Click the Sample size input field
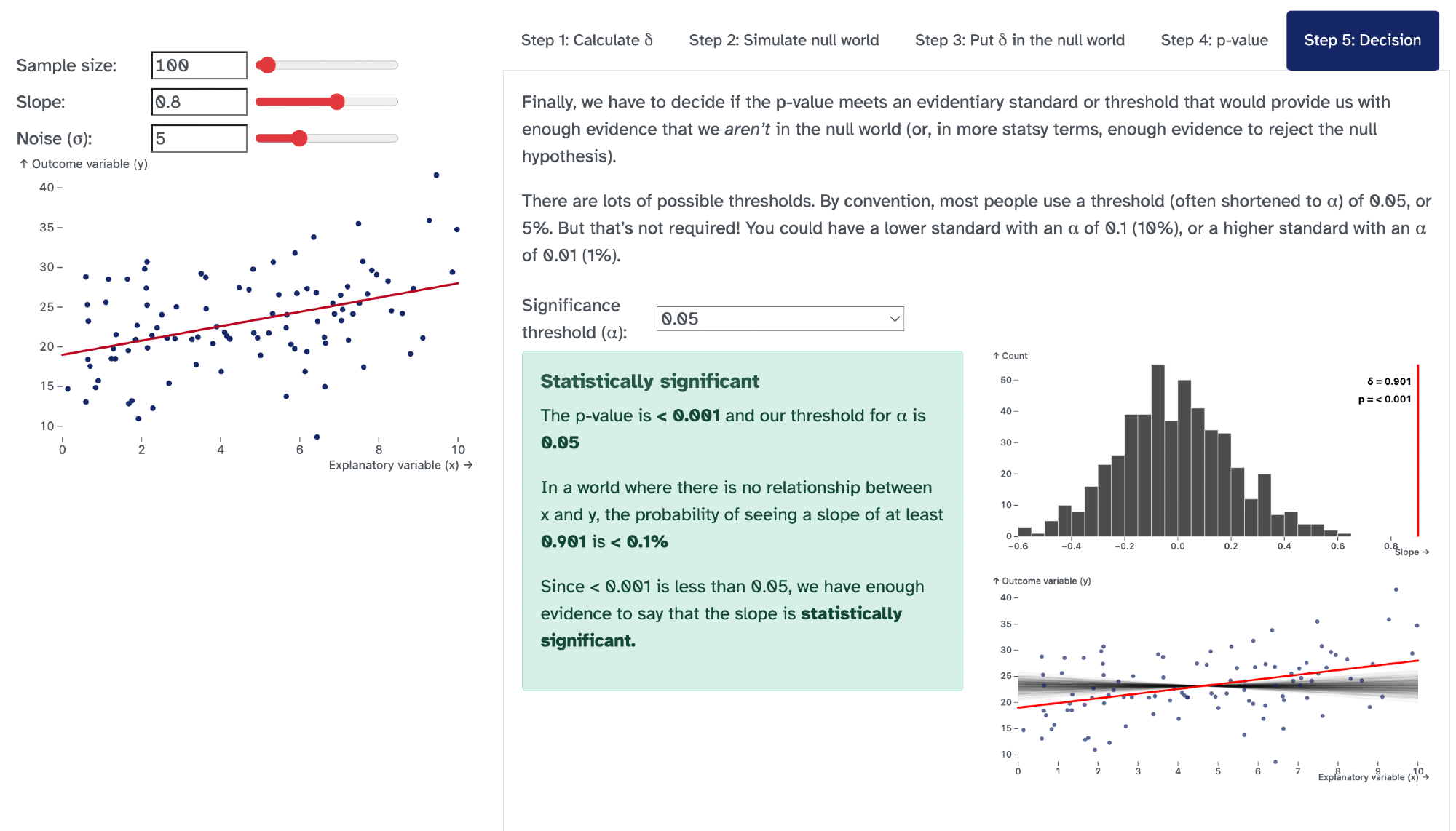Viewport: 1456px width, 831px height. tap(199, 65)
